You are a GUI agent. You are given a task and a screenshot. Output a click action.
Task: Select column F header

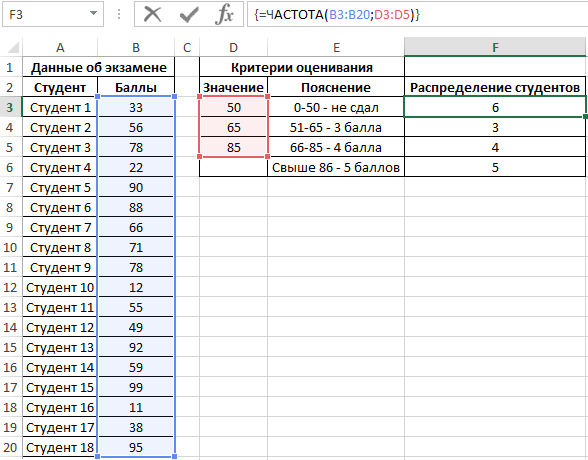pyautogui.click(x=495, y=47)
